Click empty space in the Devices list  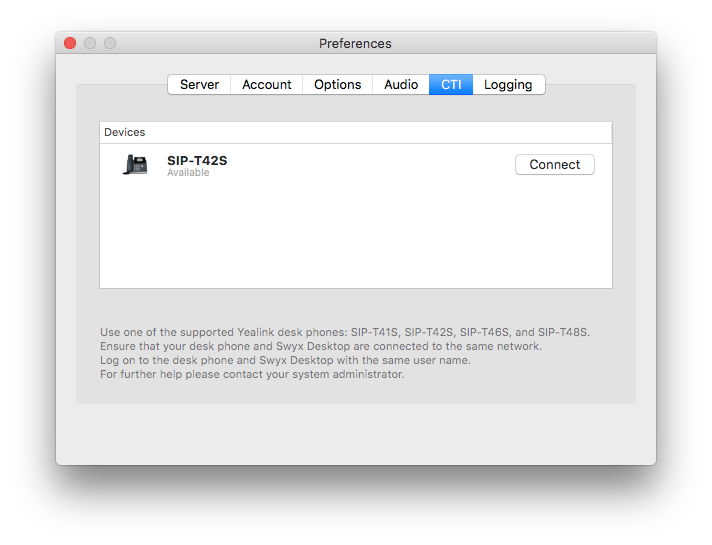coord(355,240)
